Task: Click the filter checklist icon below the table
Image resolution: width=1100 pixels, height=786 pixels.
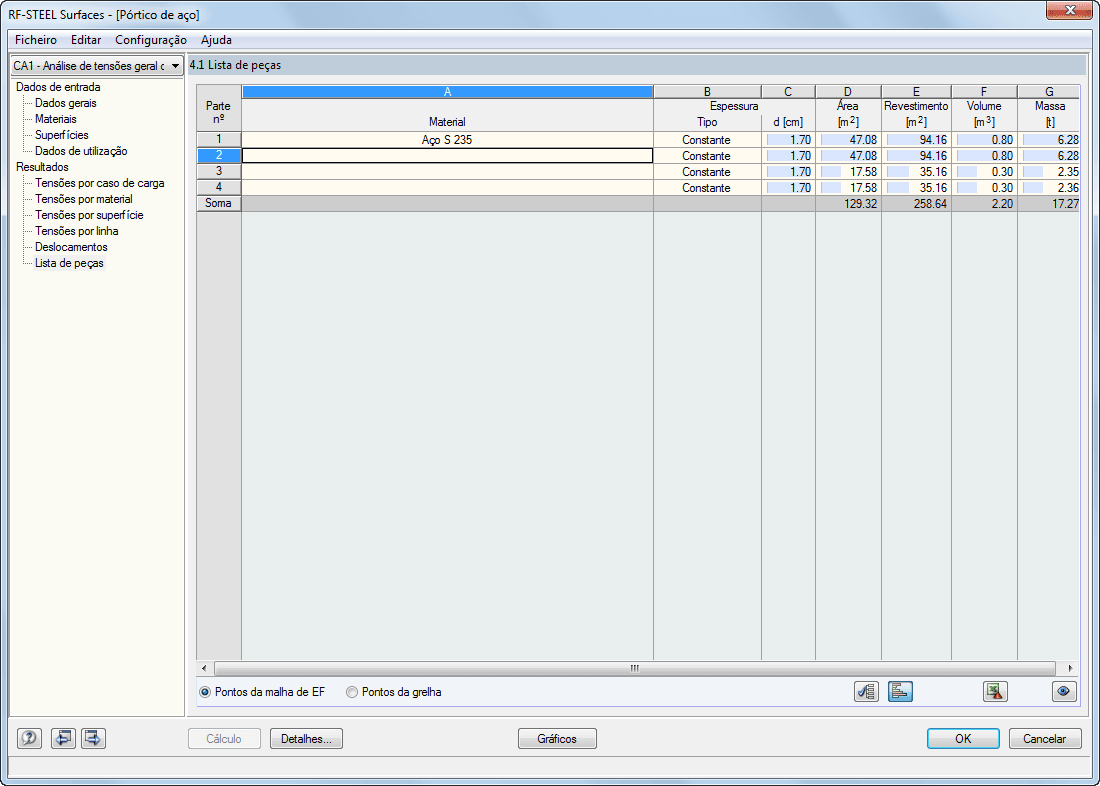Action: point(866,691)
